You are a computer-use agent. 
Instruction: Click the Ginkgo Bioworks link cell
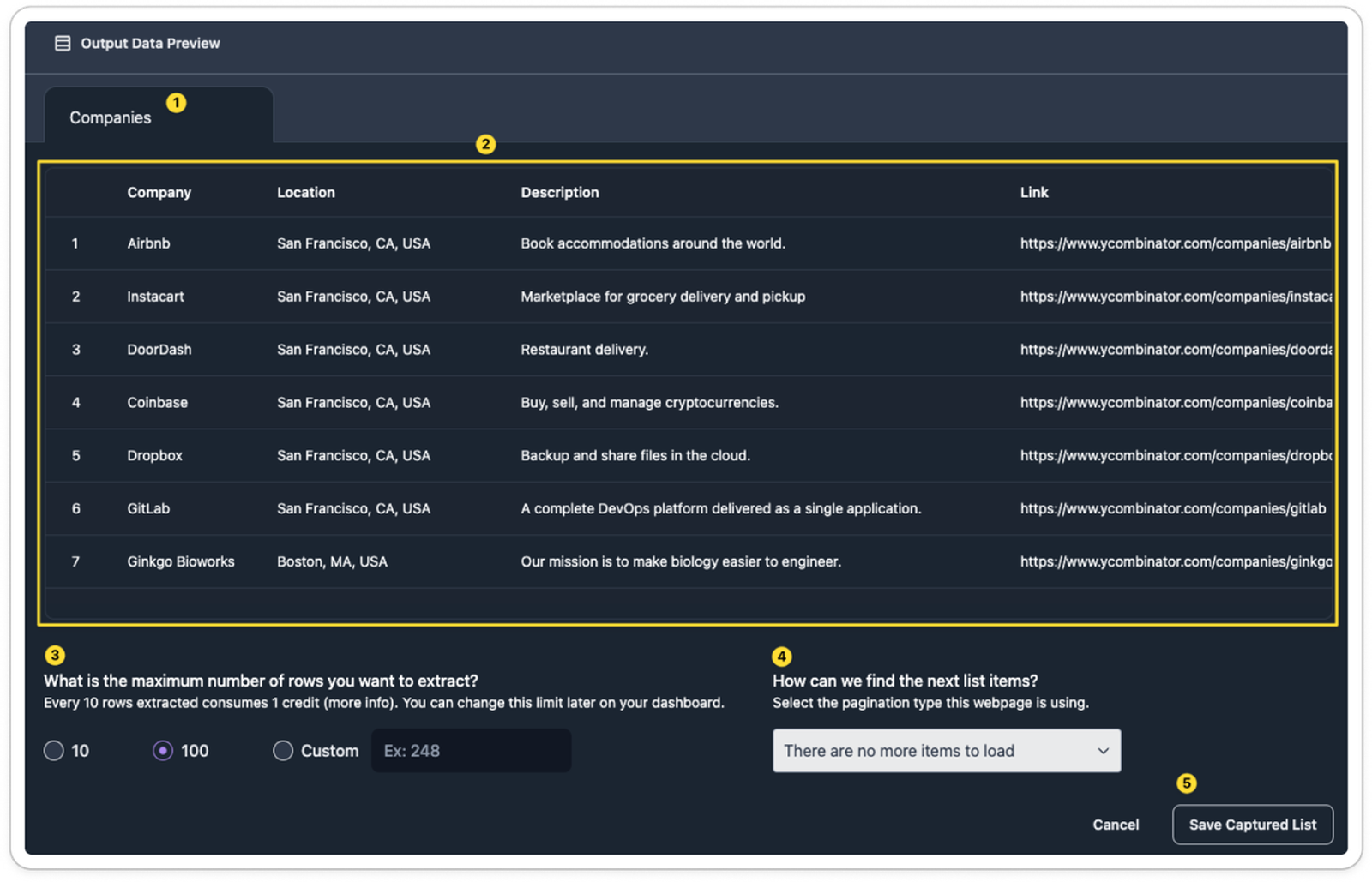tap(1176, 562)
